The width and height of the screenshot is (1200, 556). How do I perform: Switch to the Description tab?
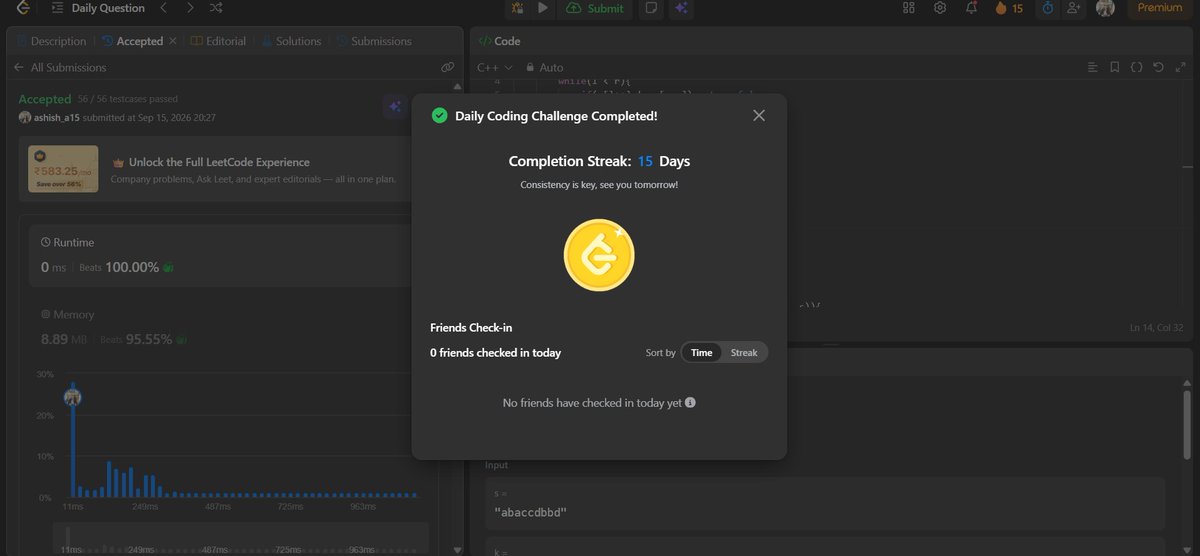coord(51,41)
